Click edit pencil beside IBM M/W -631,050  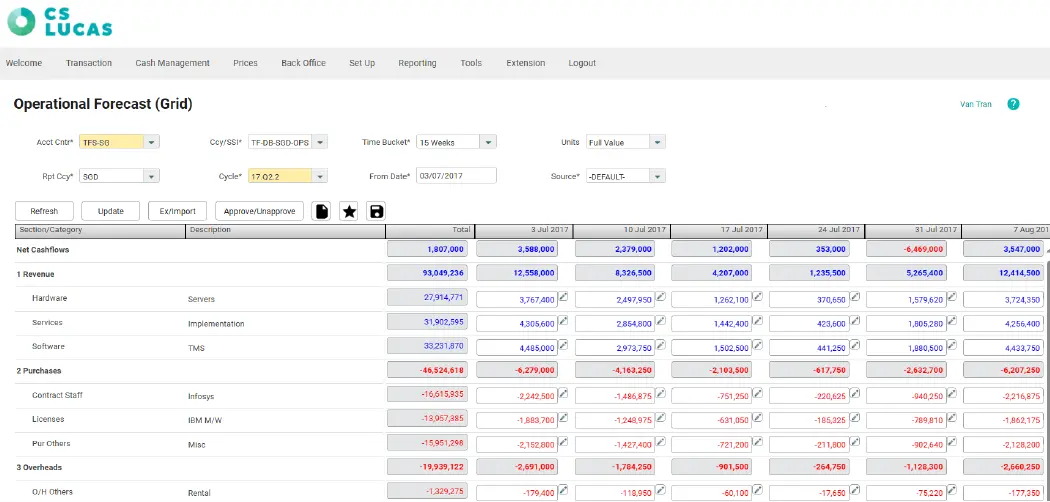pos(757,417)
